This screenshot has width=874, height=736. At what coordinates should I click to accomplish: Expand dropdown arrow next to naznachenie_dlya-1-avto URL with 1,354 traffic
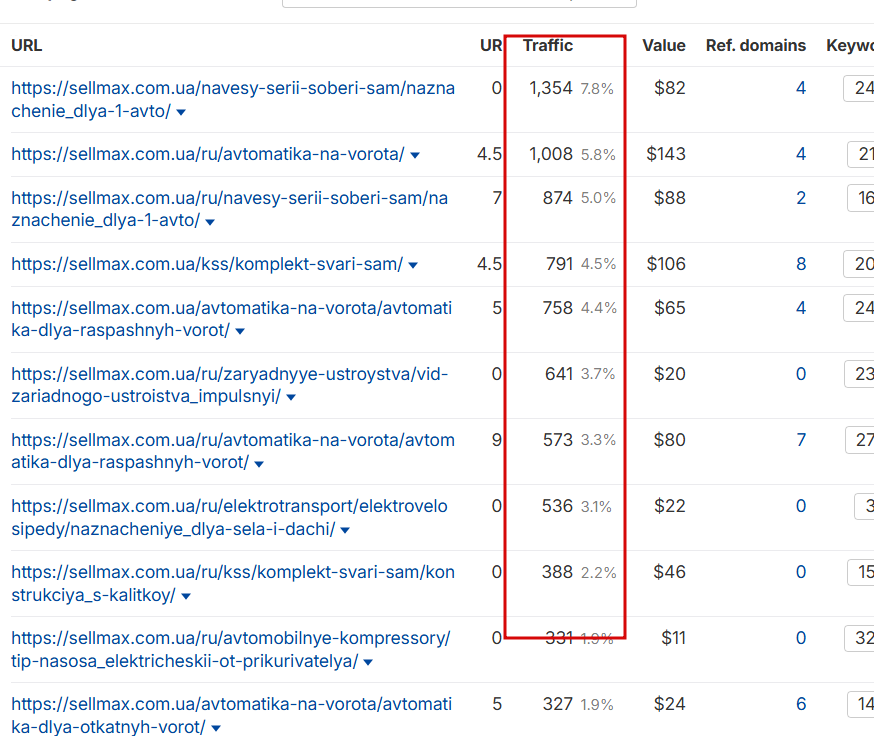tap(181, 112)
